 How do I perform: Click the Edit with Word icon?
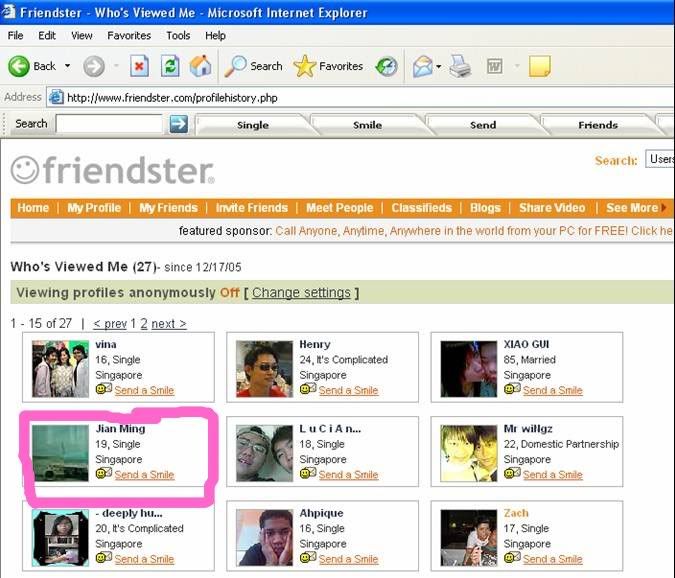tap(494, 66)
